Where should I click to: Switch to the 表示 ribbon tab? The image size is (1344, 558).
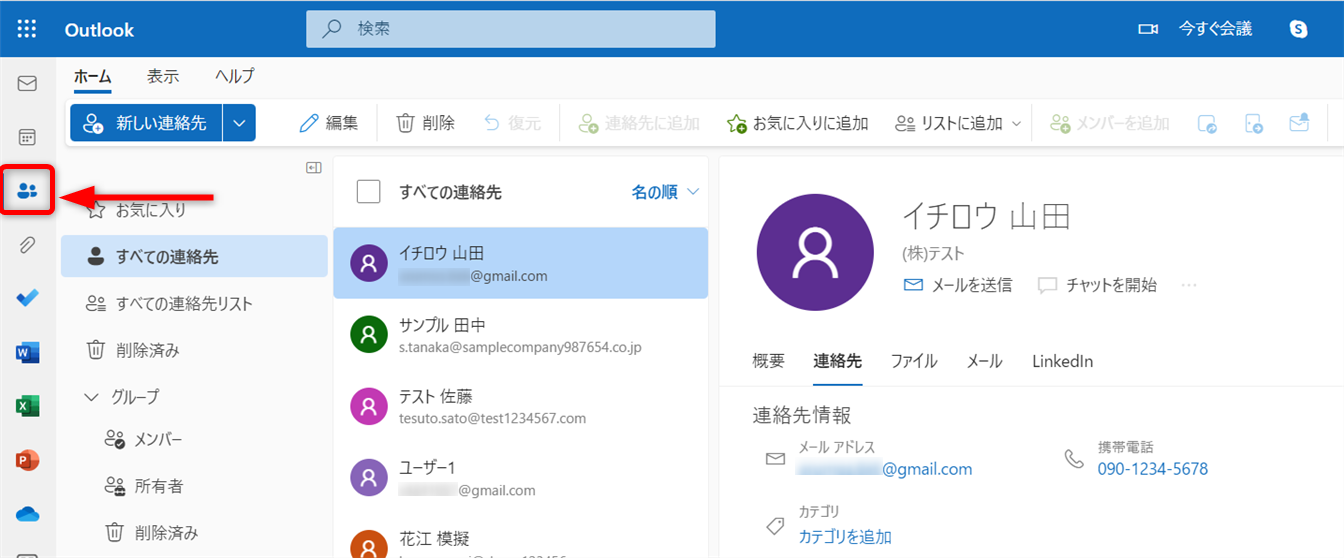(163, 76)
